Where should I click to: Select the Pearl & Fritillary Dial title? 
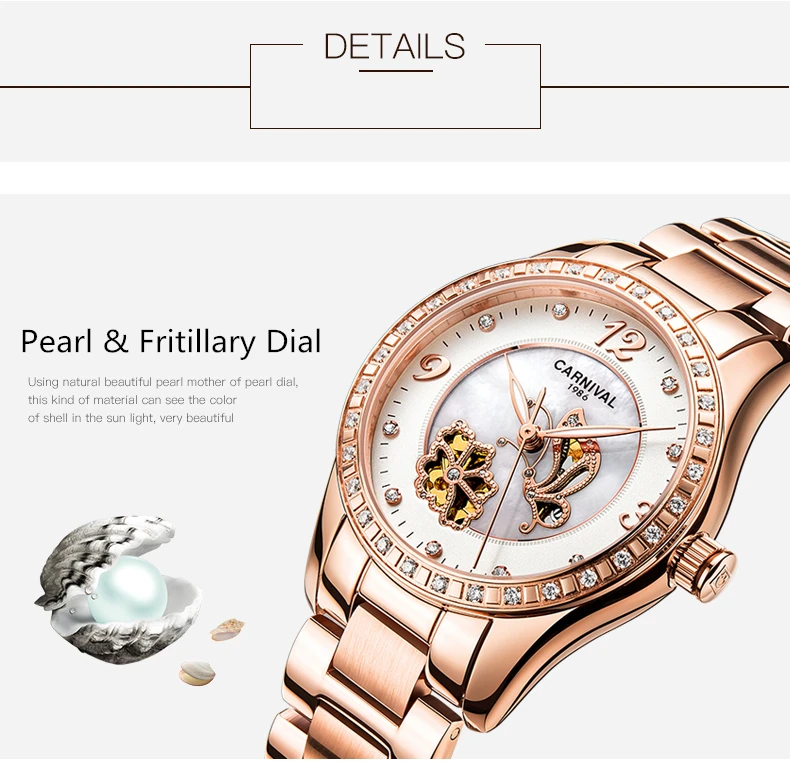171,342
